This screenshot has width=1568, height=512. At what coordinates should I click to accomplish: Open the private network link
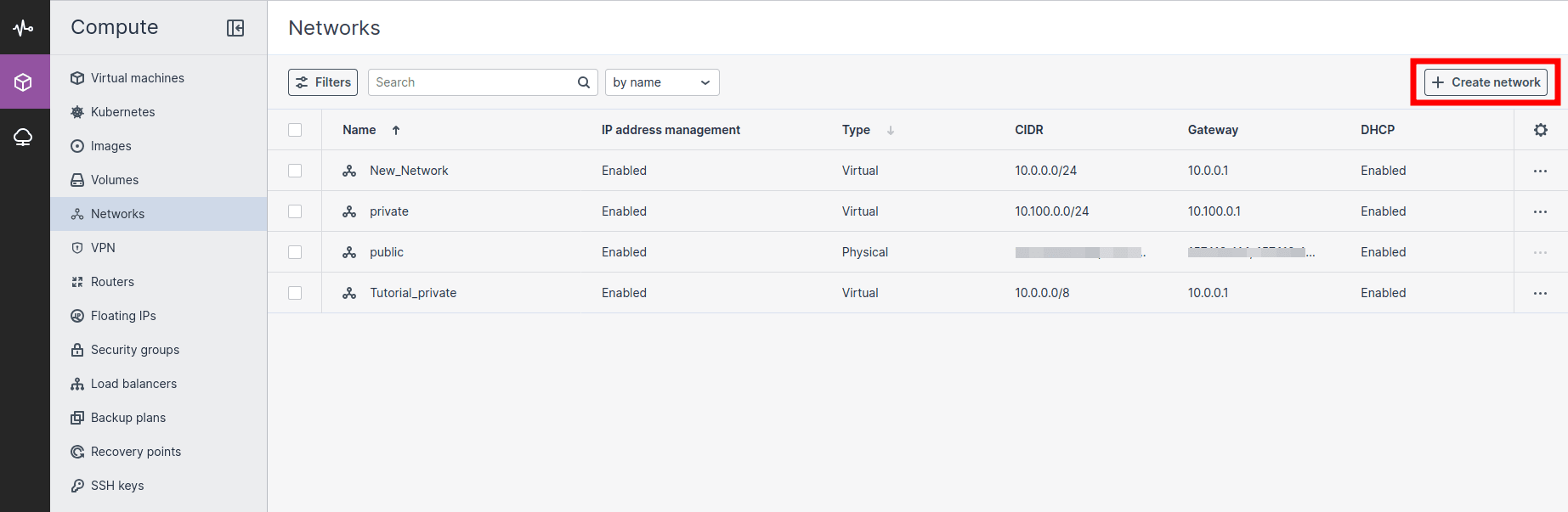[389, 211]
